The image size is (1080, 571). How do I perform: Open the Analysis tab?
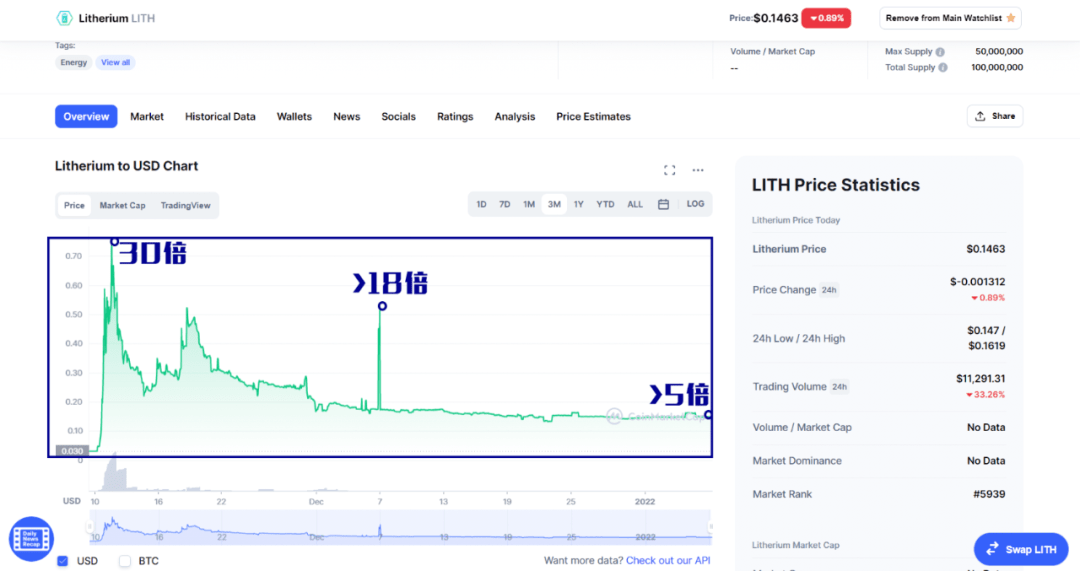[515, 116]
